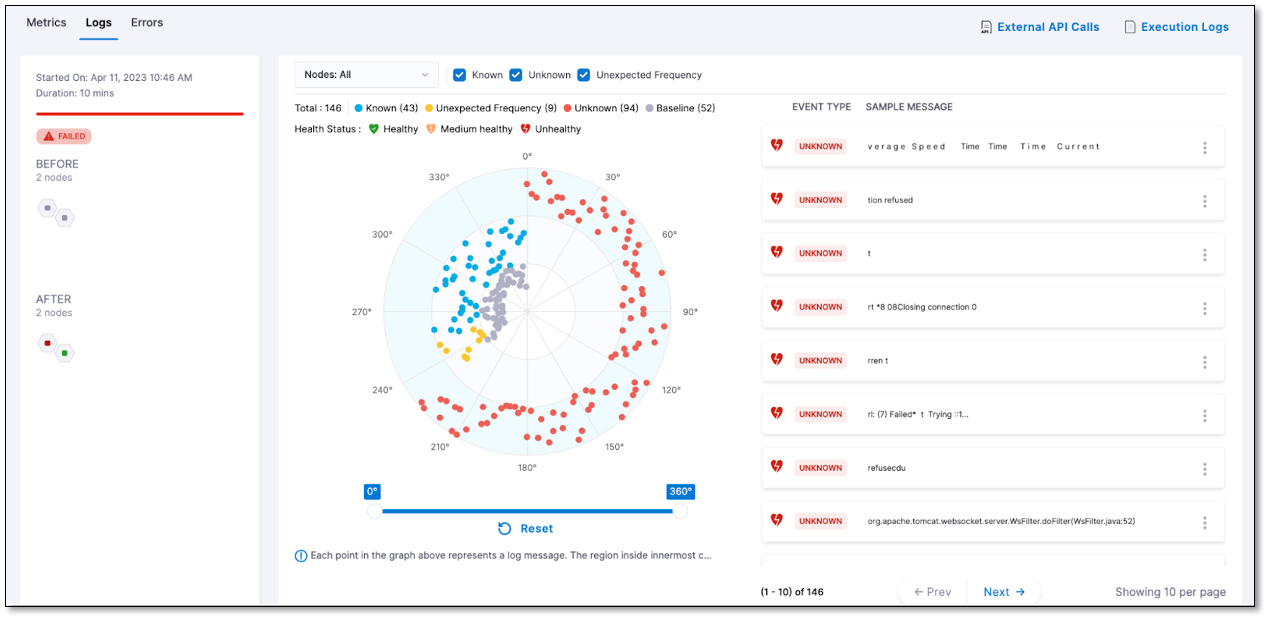1268x620 pixels.
Task: Open three-dot menu for 'refusecdu' message
Action: pos(1204,468)
